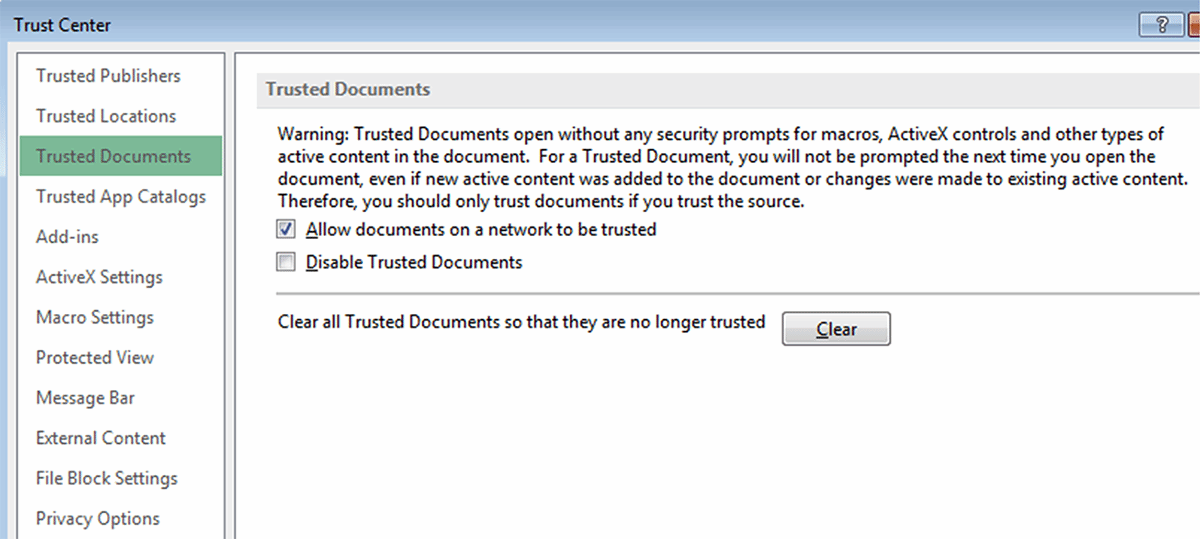Screen dimensions: 1200x539
Task: Switch to the Protected View category
Action: 95,357
